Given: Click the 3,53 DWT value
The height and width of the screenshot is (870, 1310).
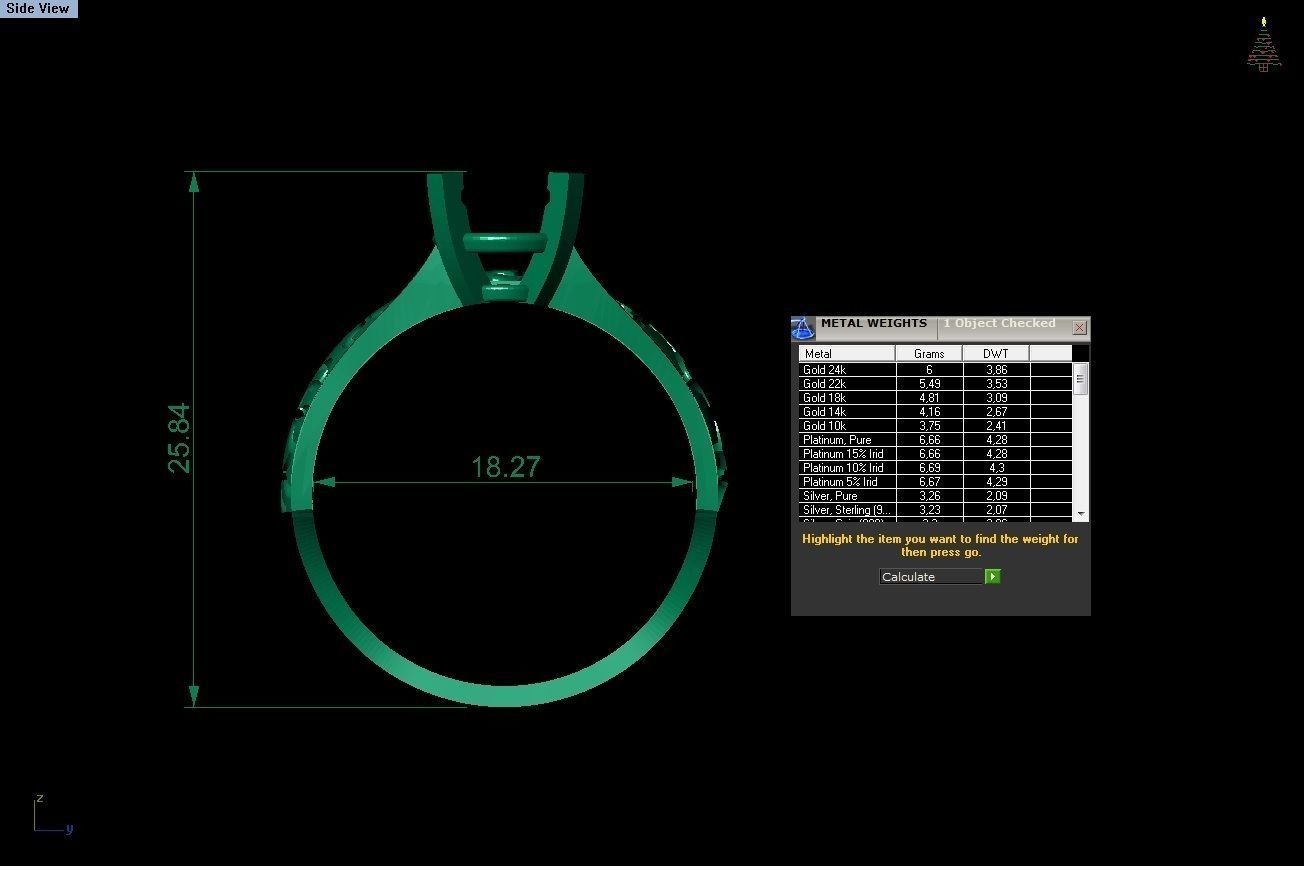Looking at the screenshot, I should [996, 384].
